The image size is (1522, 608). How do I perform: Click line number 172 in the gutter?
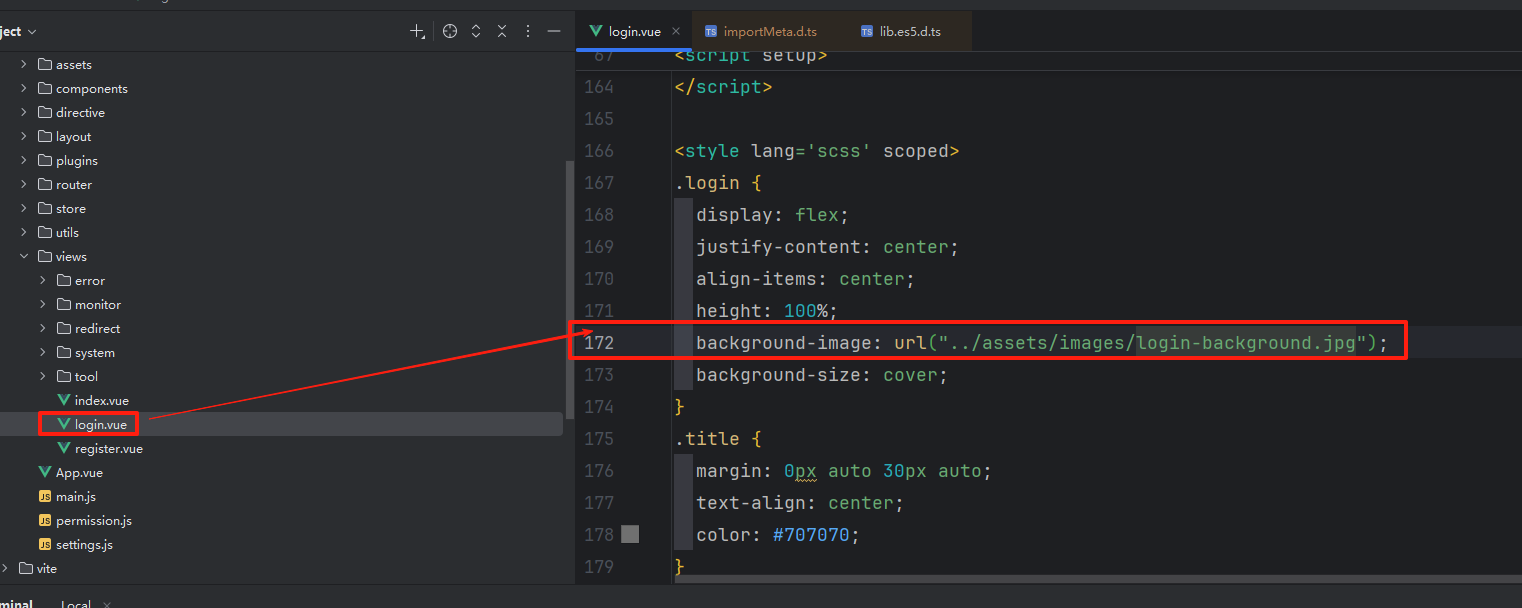tap(599, 343)
